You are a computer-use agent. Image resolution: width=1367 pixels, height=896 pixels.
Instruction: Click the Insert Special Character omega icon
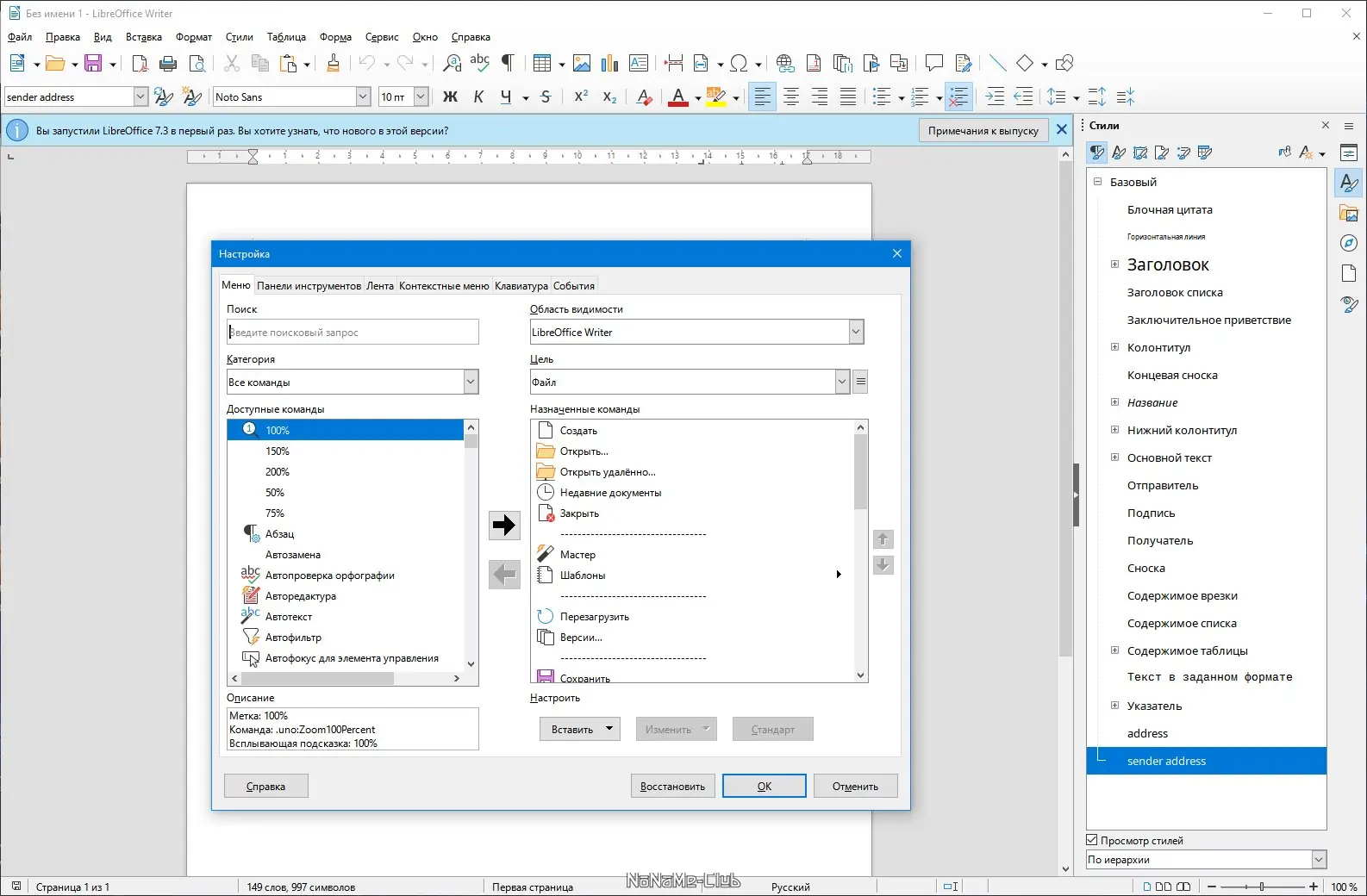tap(738, 64)
